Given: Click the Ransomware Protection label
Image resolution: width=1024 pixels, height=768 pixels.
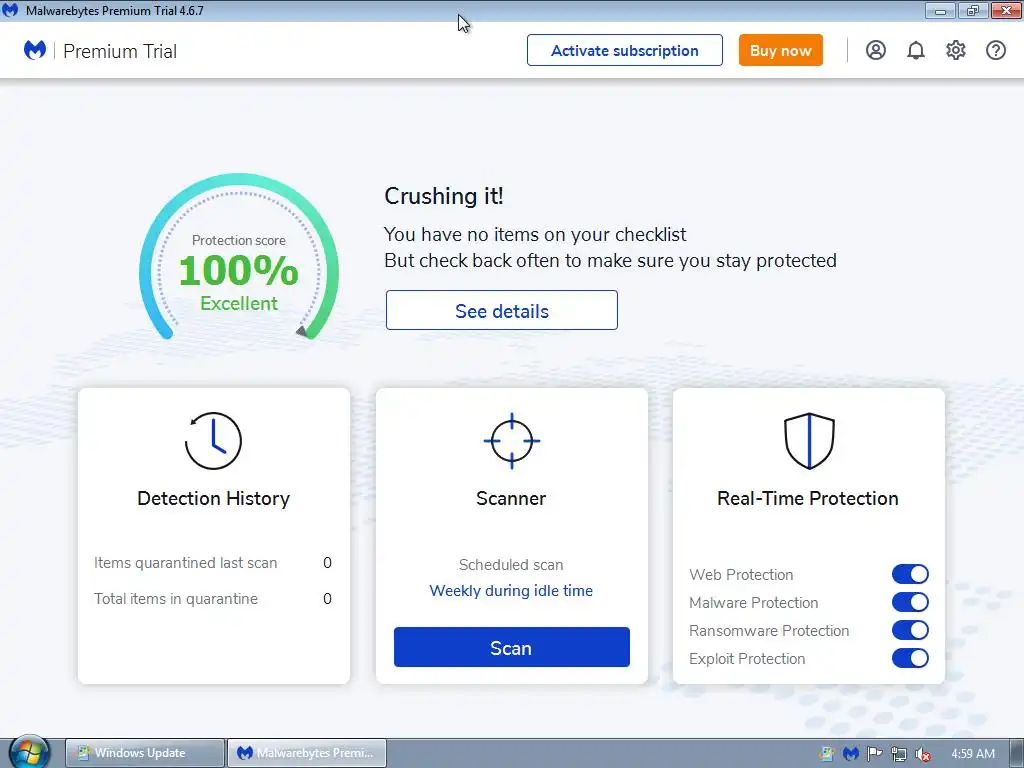Looking at the screenshot, I should click(769, 631).
